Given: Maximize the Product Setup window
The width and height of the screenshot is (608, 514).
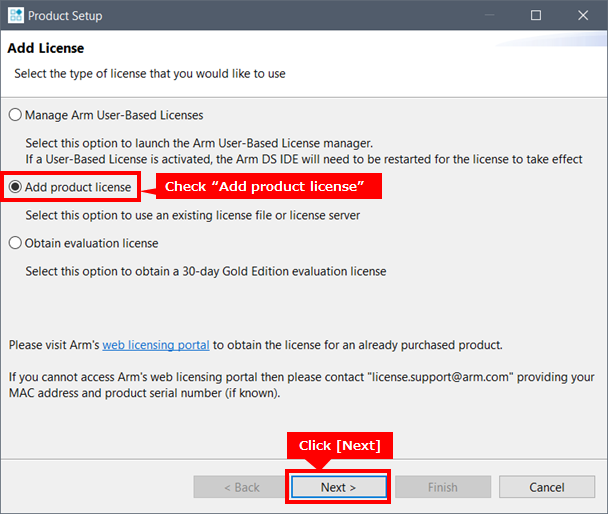Looking at the screenshot, I should pos(536,16).
